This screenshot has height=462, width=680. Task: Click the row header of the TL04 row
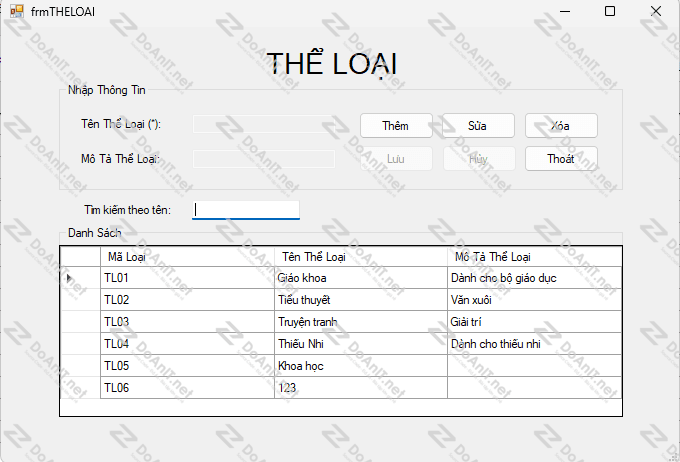click(80, 344)
